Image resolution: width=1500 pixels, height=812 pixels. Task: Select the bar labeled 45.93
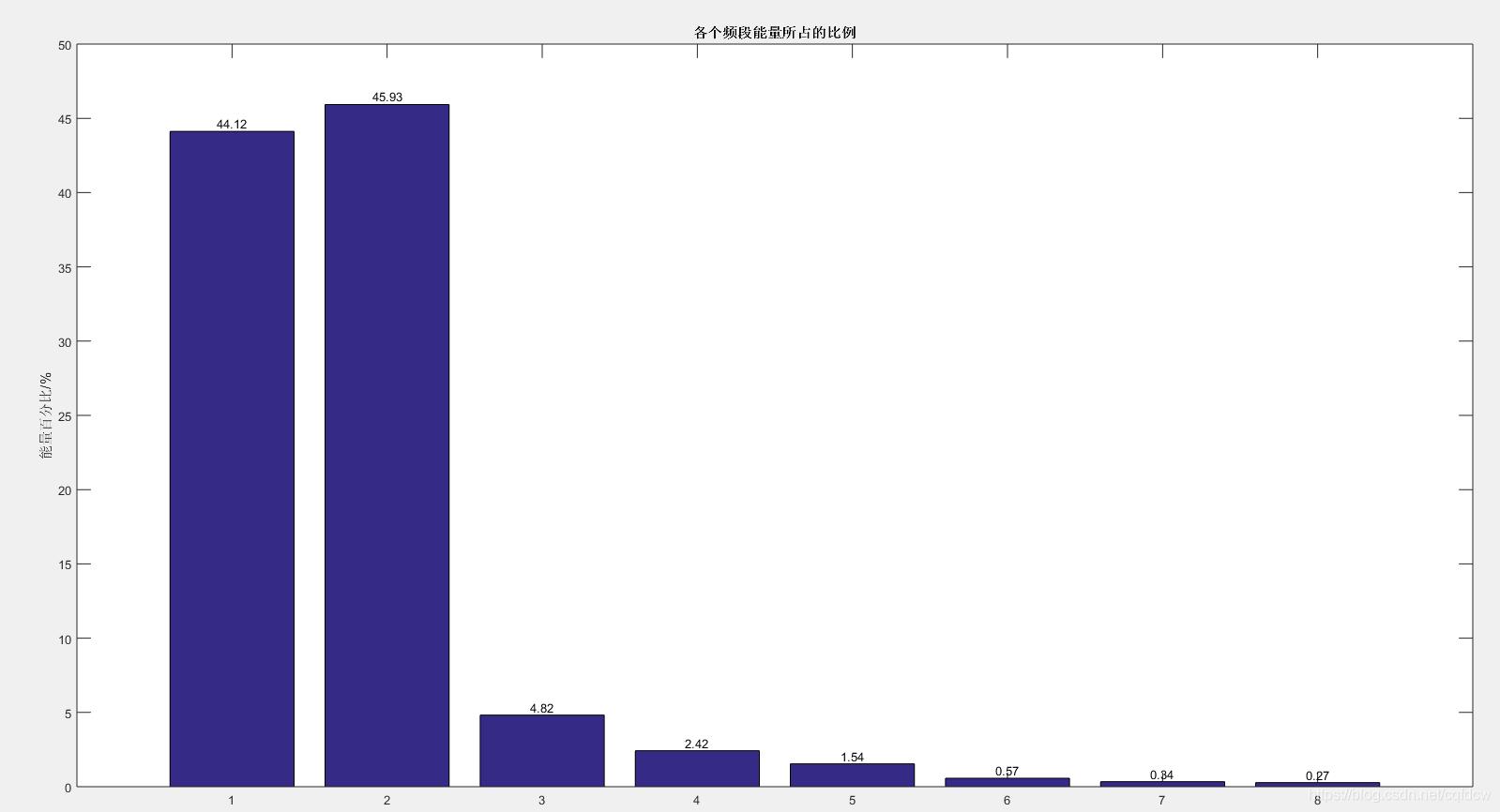pos(386,445)
